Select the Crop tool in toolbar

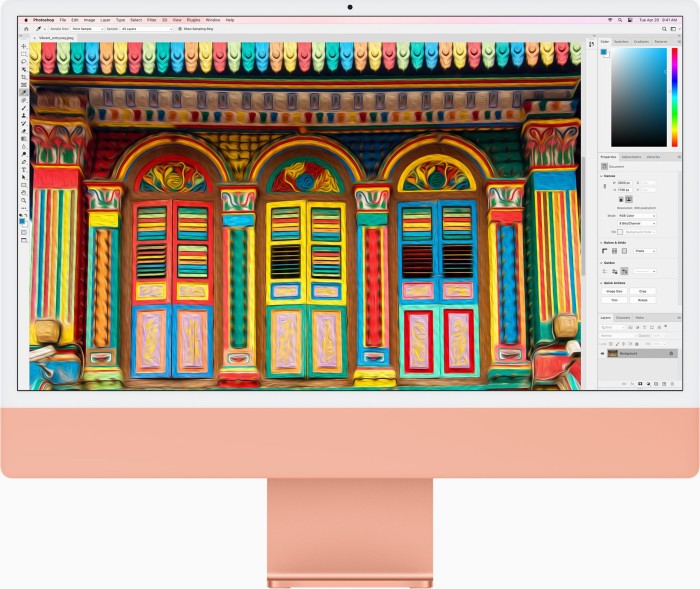tap(24, 77)
